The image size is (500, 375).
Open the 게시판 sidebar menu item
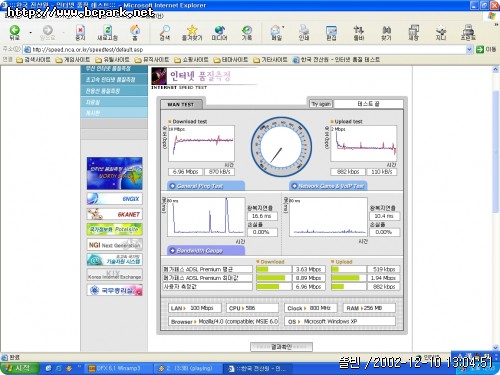[114, 113]
